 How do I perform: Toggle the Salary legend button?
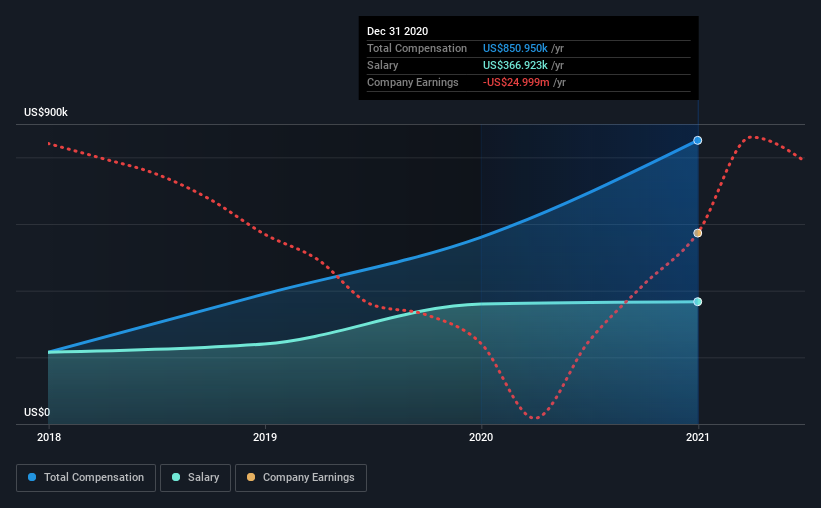(x=195, y=478)
